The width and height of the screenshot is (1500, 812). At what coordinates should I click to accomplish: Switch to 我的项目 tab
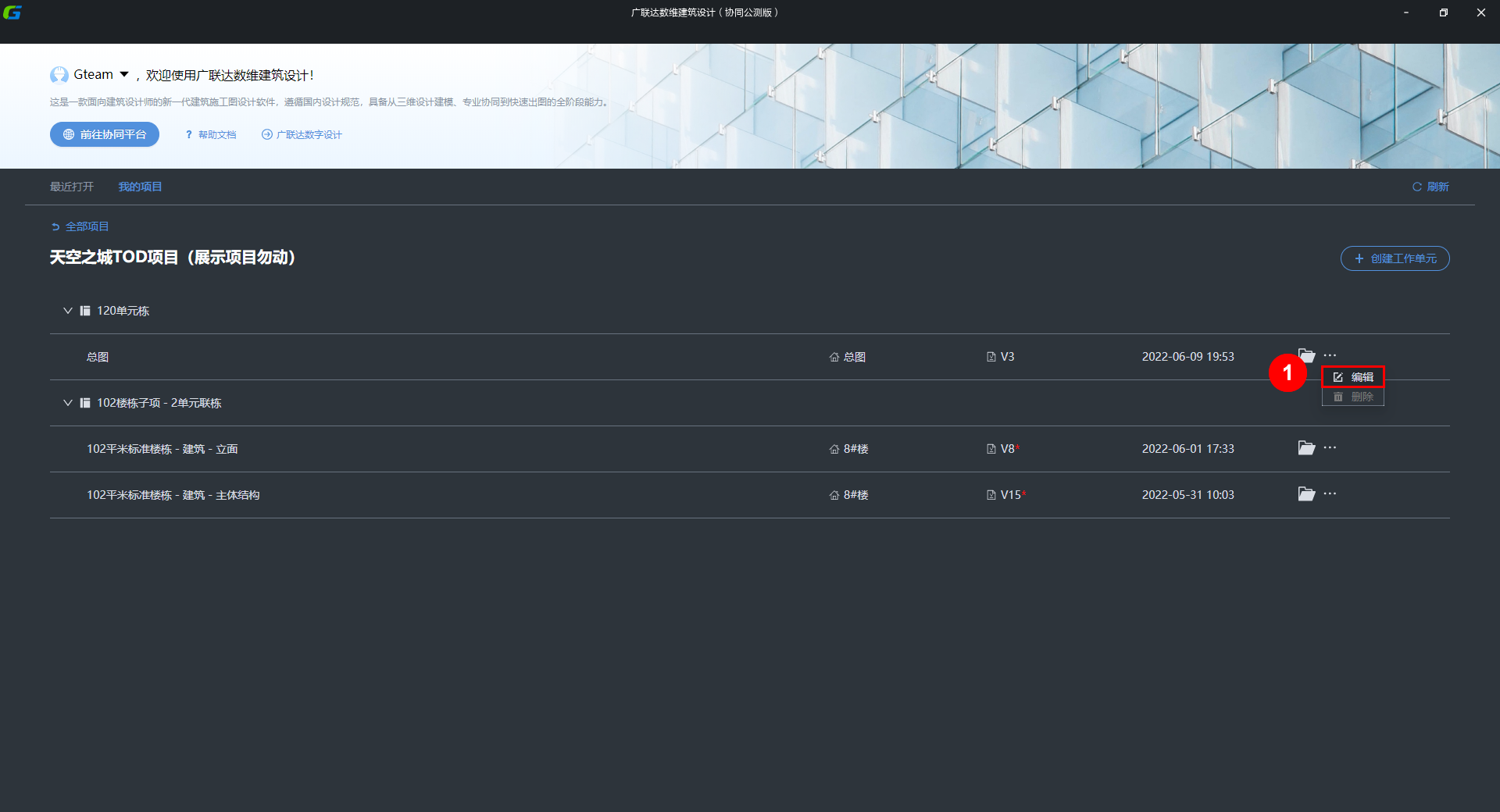[140, 187]
